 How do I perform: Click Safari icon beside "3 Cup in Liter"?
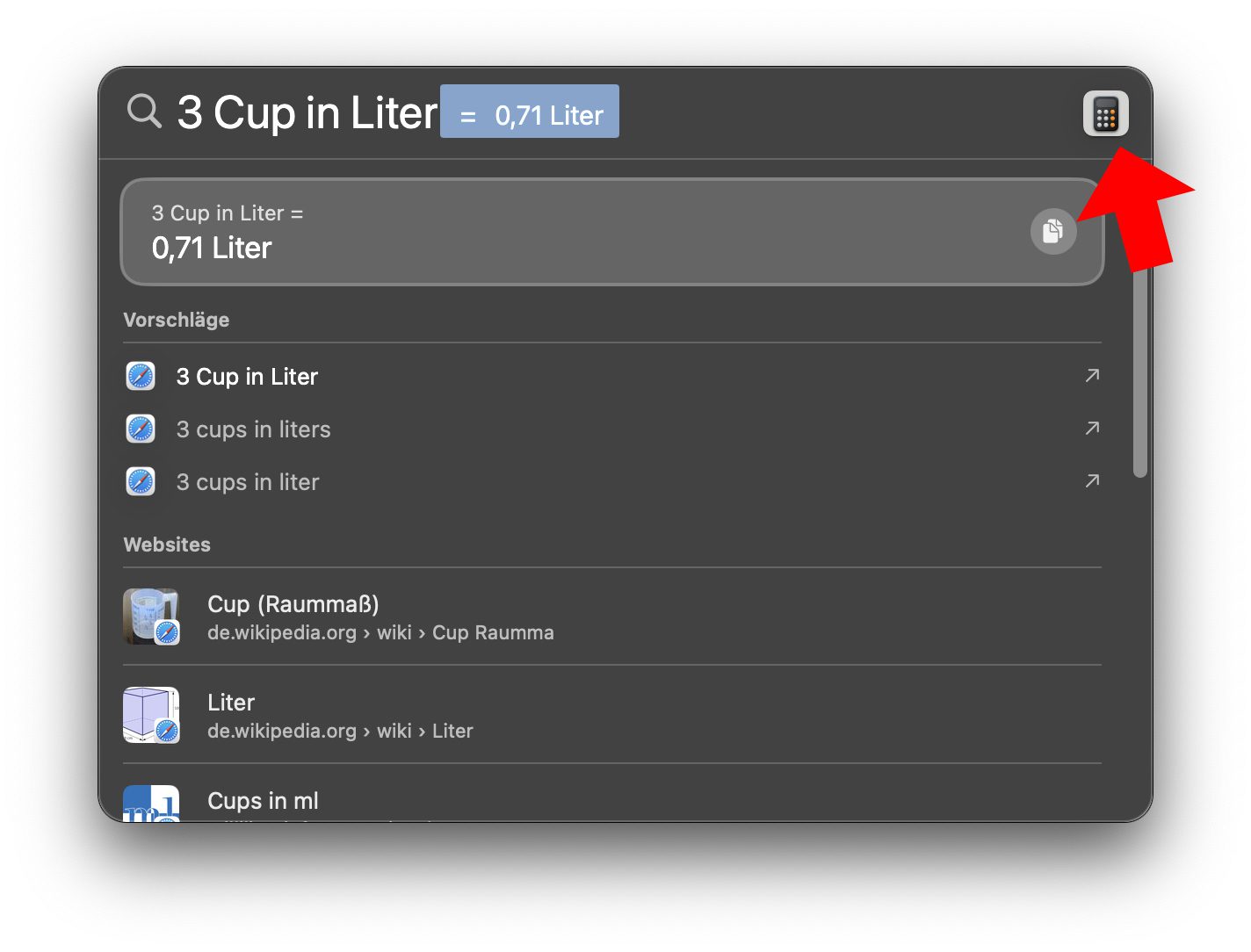141,376
